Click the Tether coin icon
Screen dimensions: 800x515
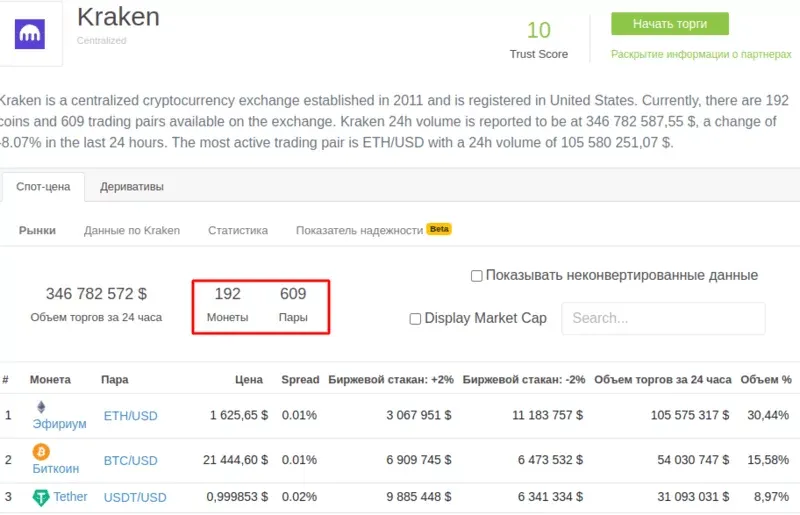coord(41,497)
